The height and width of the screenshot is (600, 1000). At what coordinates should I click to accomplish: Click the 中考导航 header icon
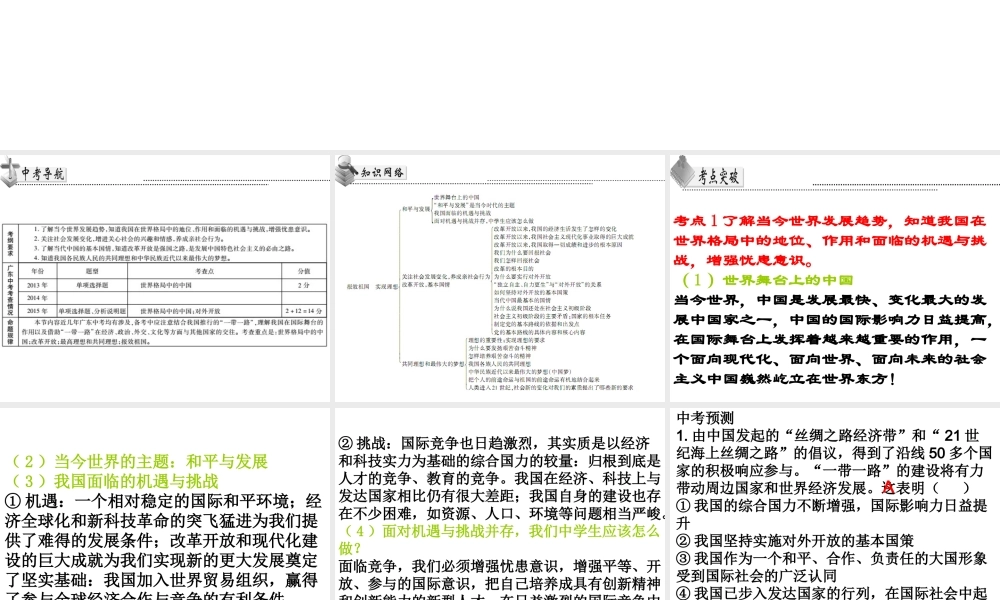[x=10, y=171]
